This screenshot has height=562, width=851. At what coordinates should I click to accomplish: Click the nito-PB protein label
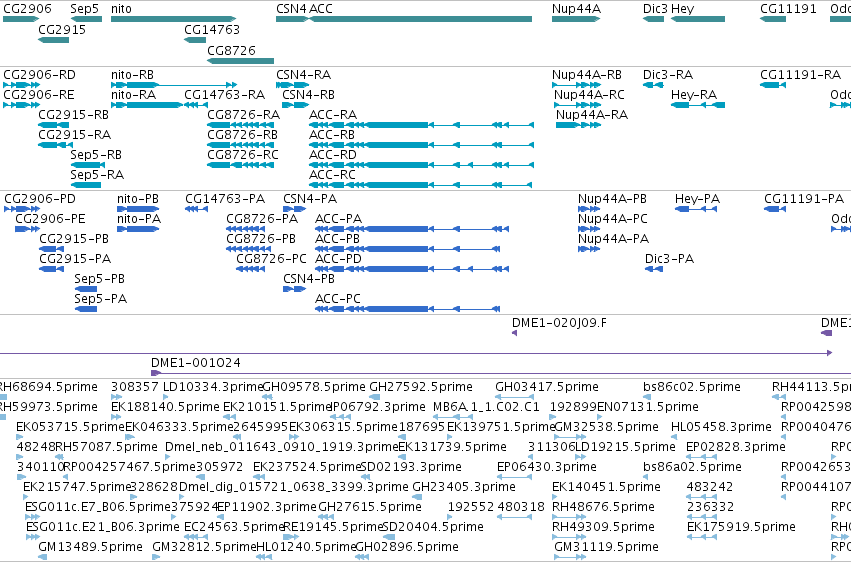coord(138,199)
